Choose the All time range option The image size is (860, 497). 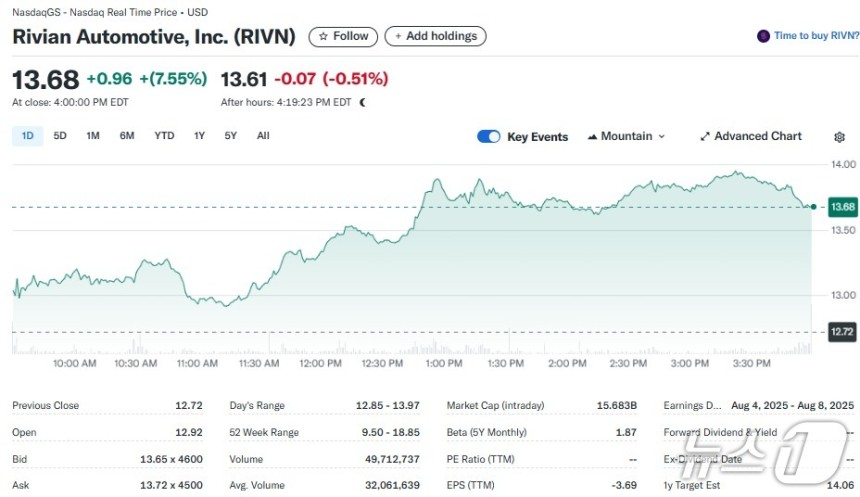(x=263, y=136)
